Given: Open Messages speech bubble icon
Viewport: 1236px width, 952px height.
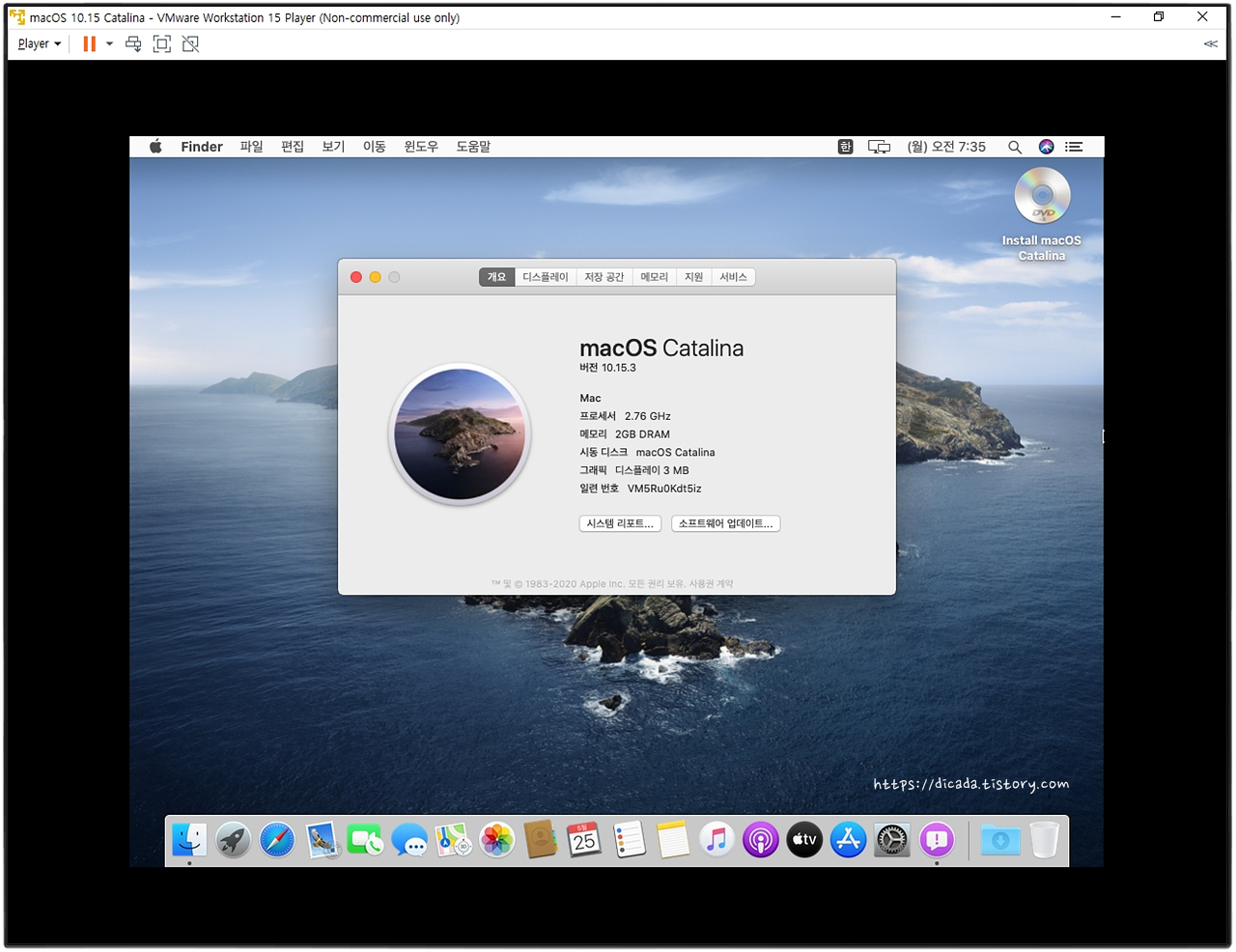Looking at the screenshot, I should (x=409, y=841).
